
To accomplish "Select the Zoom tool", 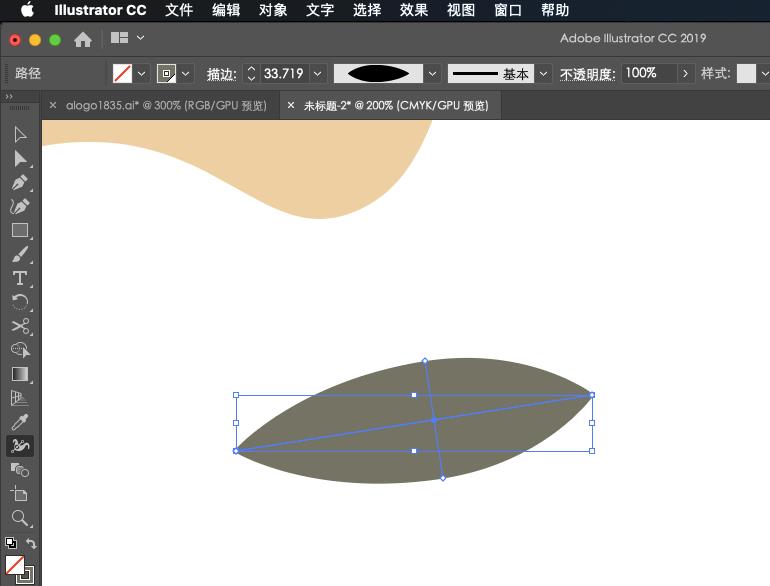I will point(20,518).
